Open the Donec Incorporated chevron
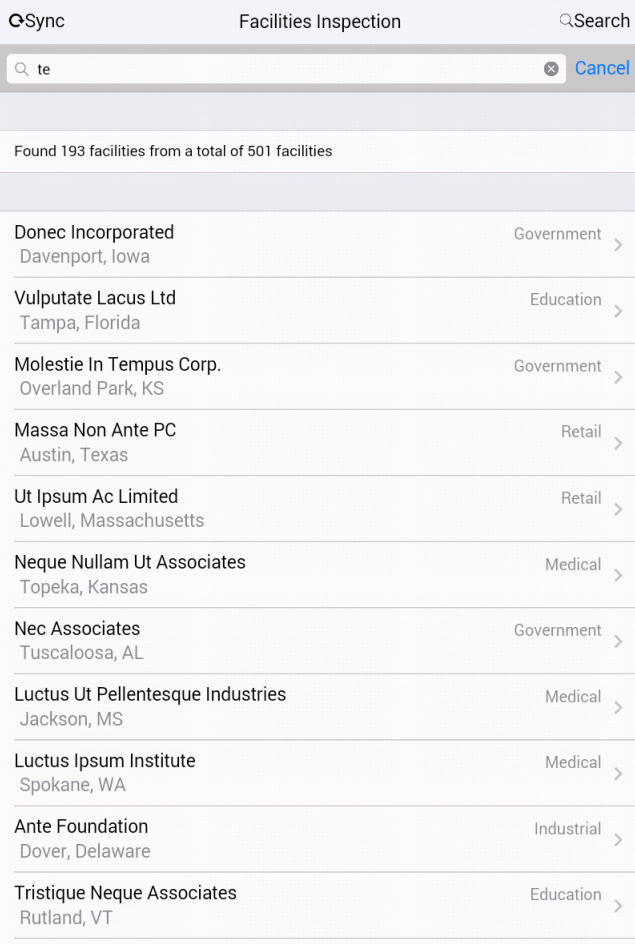 618,244
